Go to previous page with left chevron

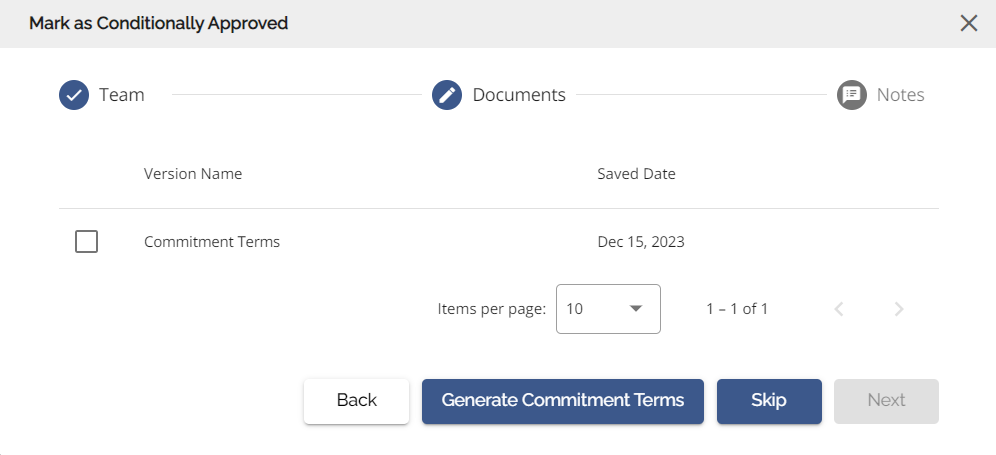839,309
